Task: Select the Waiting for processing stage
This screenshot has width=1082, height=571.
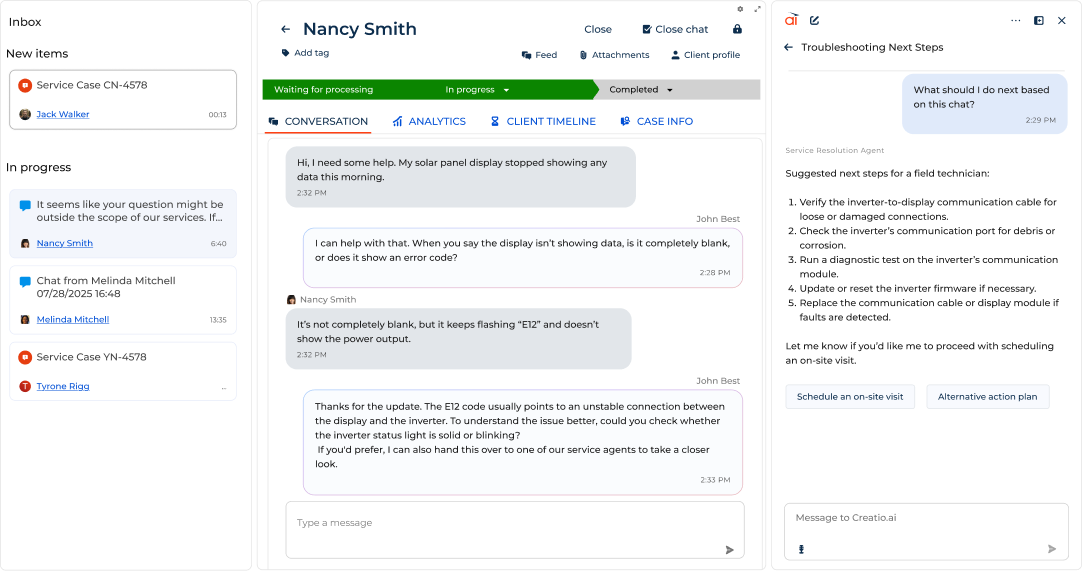Action: tap(323, 90)
